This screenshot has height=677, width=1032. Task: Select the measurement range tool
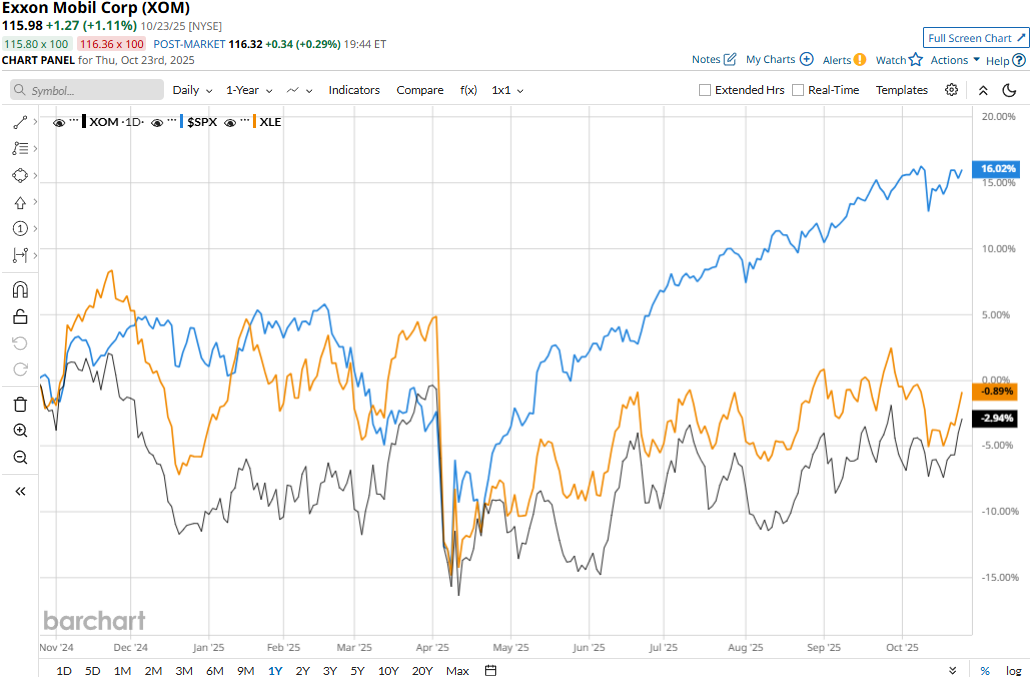[x=20, y=255]
